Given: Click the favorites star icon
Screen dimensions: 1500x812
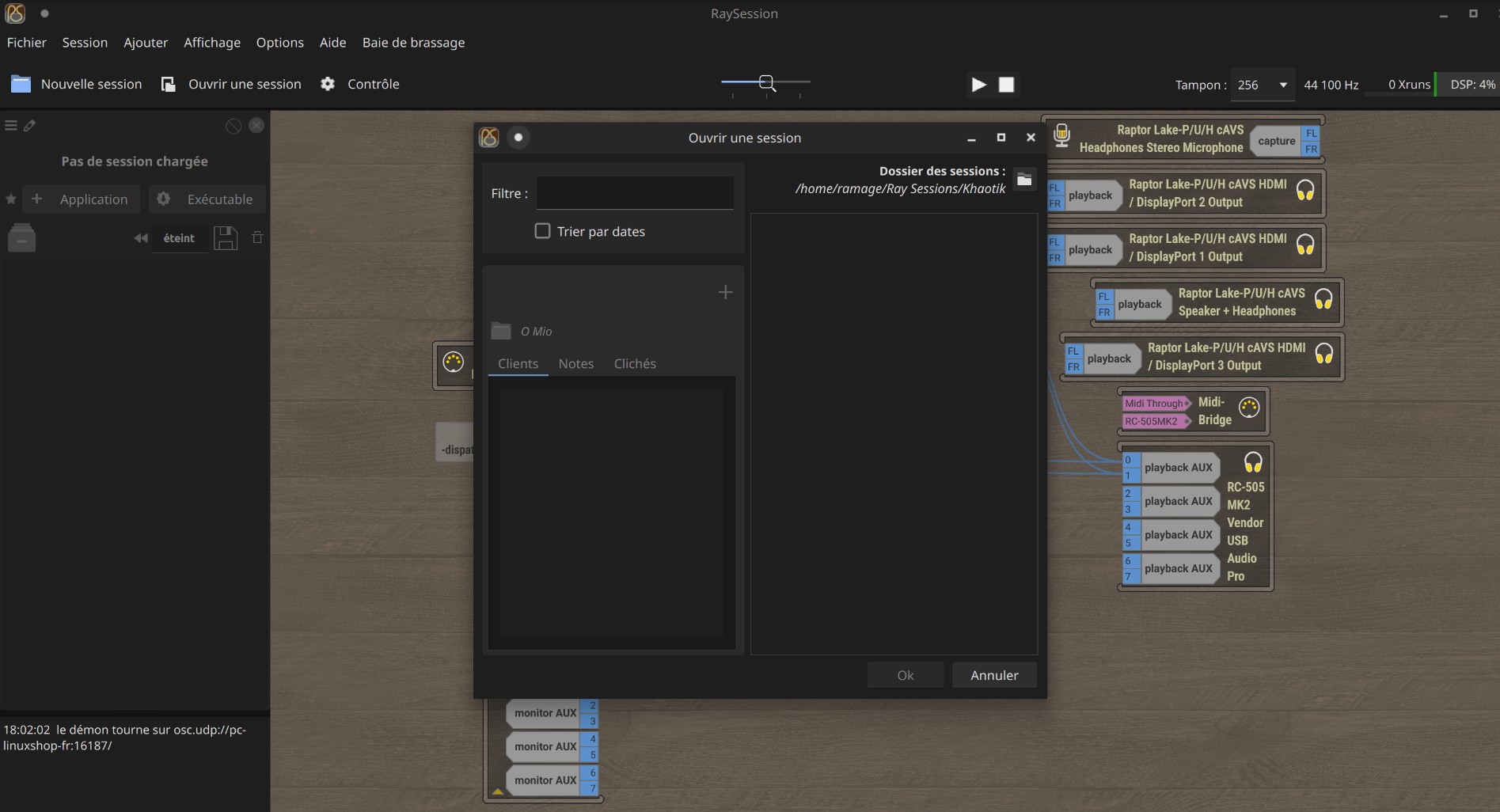Looking at the screenshot, I should pos(11,199).
